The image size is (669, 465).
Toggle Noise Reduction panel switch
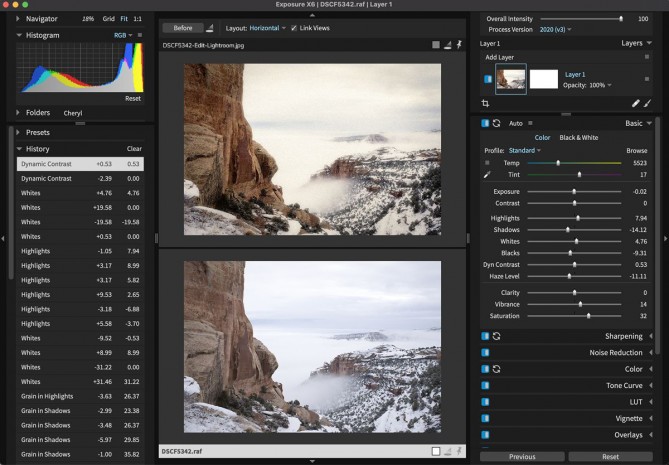[485, 352]
